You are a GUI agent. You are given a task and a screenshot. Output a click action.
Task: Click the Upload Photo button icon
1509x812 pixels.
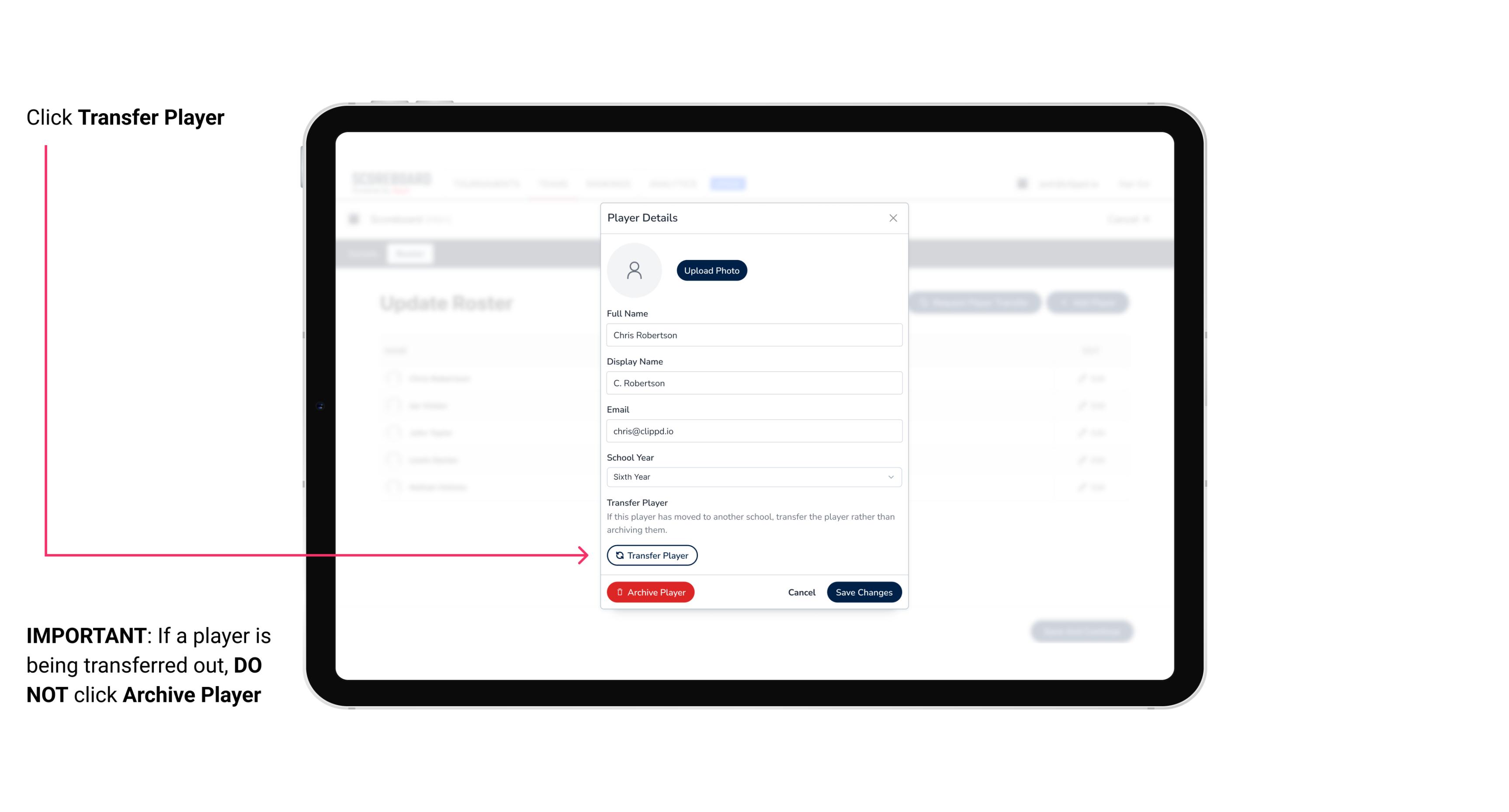click(x=711, y=271)
